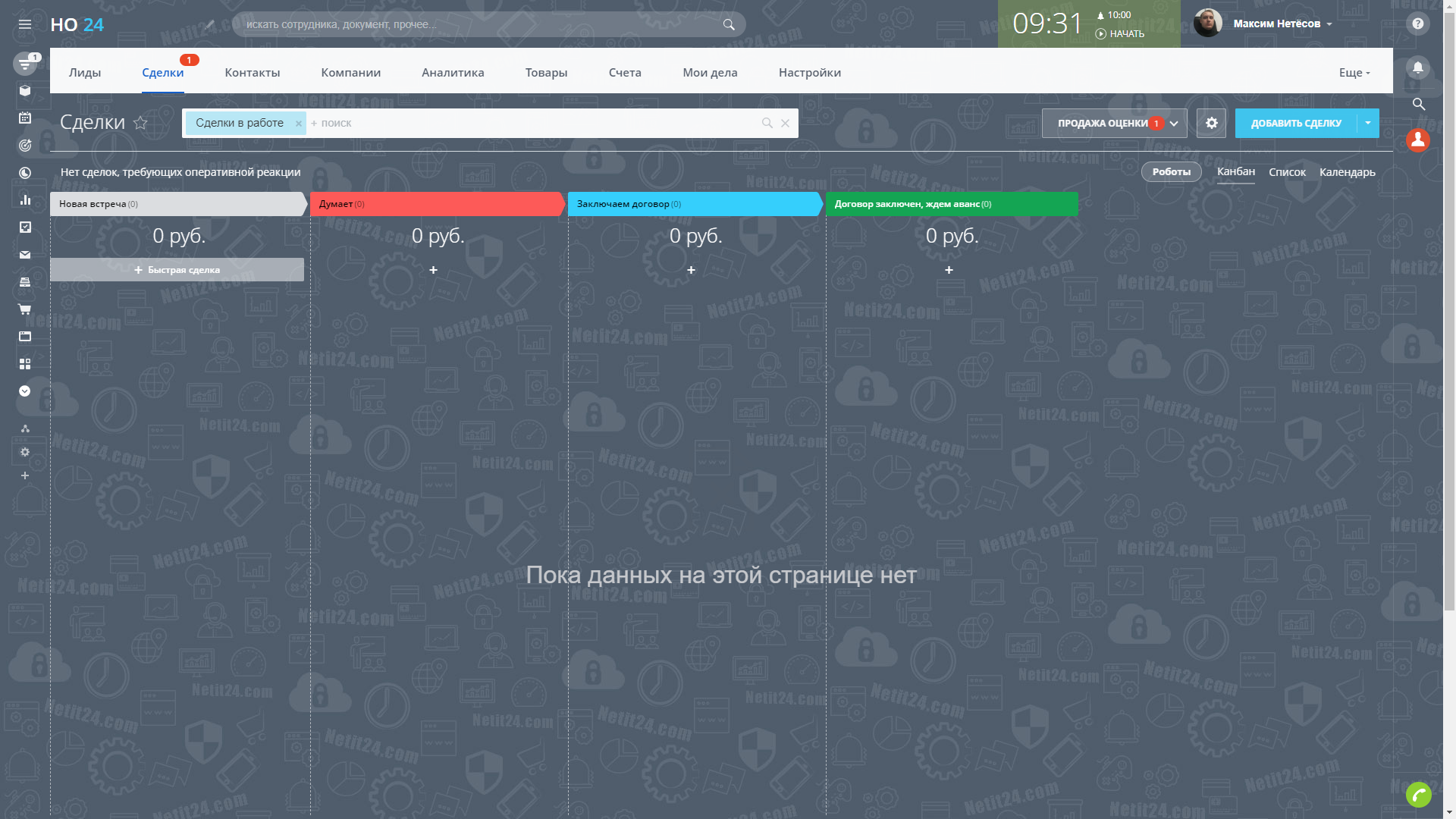Click the notifications bell icon

tap(1417, 67)
